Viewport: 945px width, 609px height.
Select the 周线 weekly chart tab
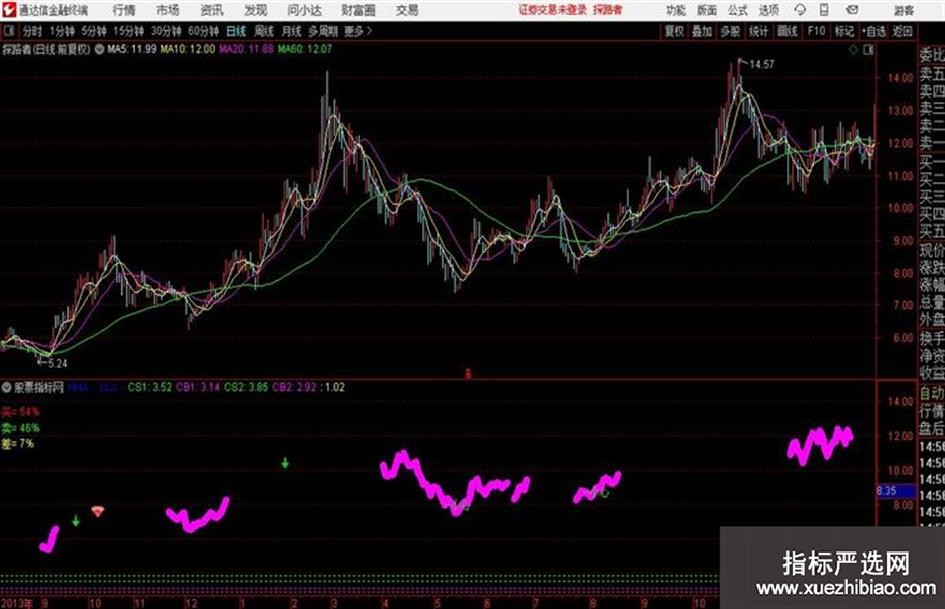pos(264,31)
